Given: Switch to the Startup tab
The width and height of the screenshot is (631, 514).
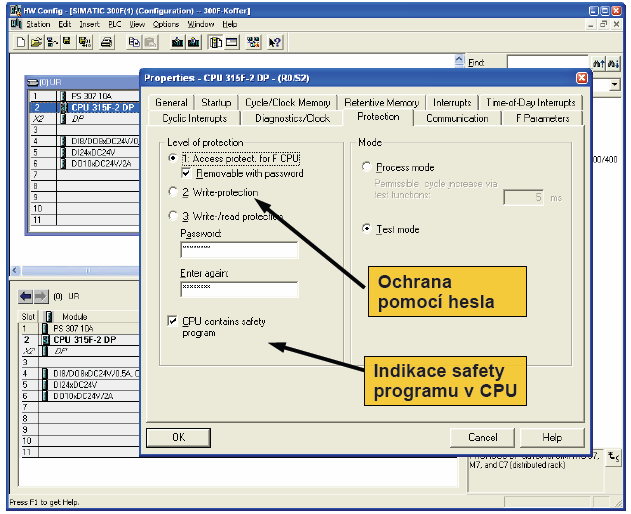Looking at the screenshot, I should (x=216, y=103).
